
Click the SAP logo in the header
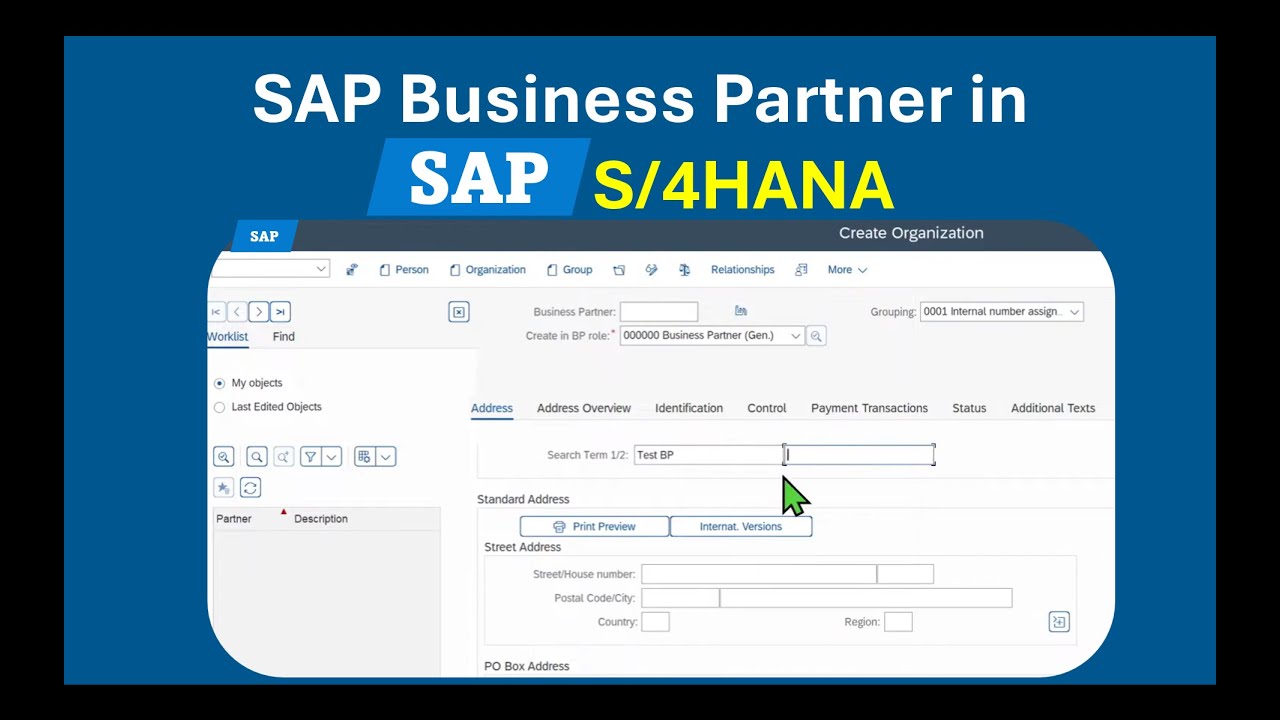pyautogui.click(x=264, y=237)
